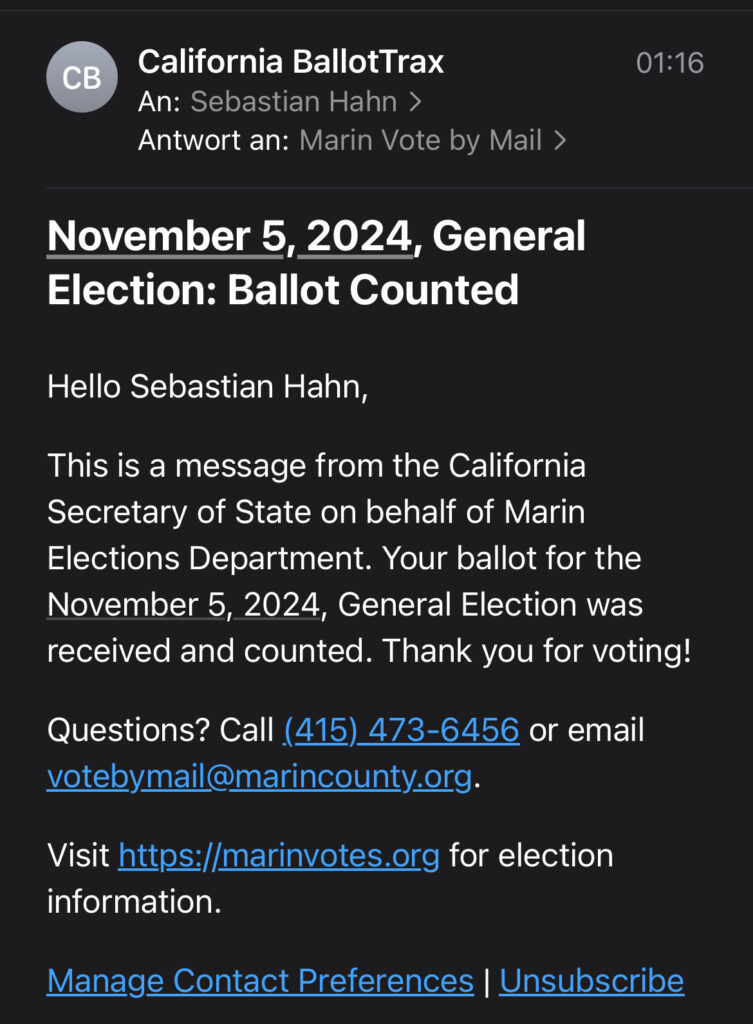Screen dimensions: 753x1024
Task: Tap the 'Antwort an:' reply-to label
Action: pyautogui.click(x=213, y=140)
